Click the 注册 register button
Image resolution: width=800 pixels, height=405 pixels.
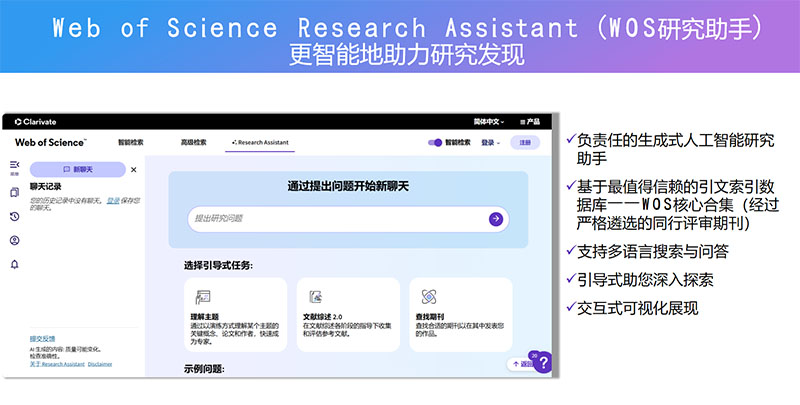[525, 143]
